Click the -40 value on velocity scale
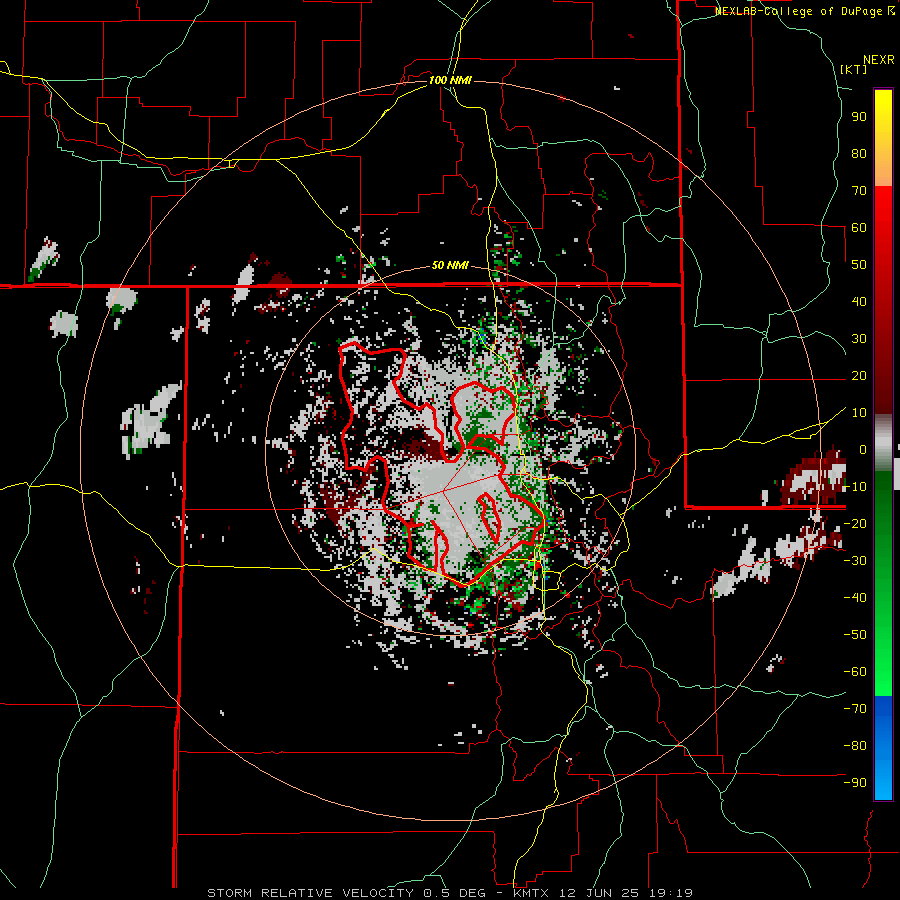Viewport: 900px width, 900px height. point(855,598)
